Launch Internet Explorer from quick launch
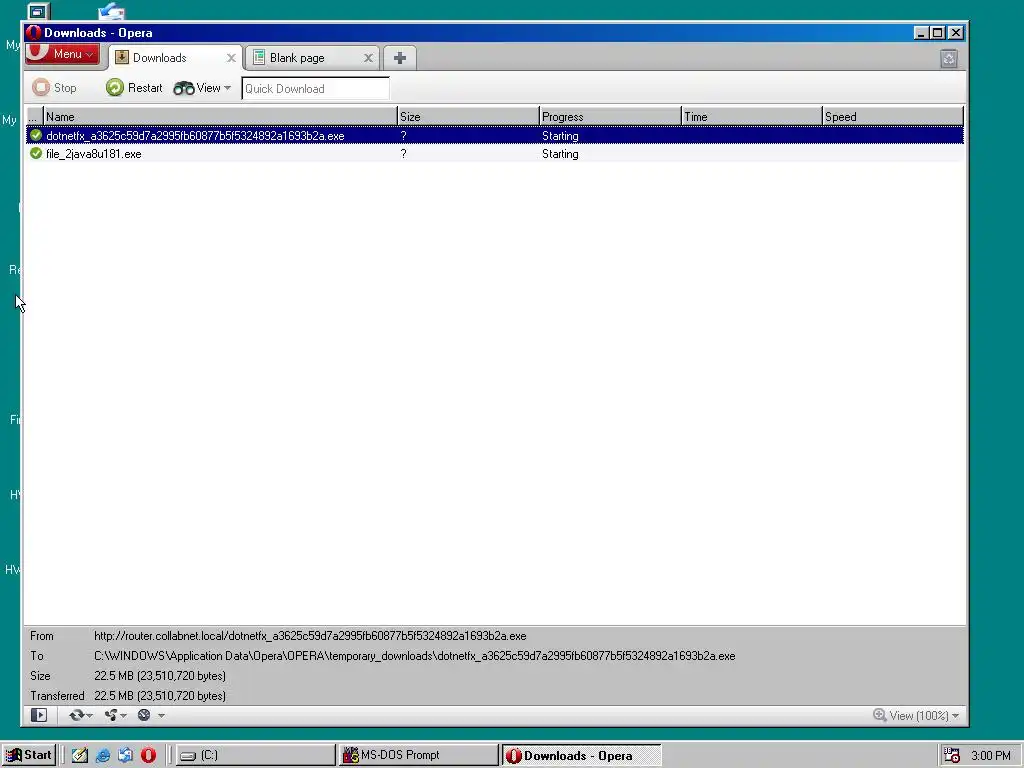The height and width of the screenshot is (768, 1024). (x=103, y=755)
